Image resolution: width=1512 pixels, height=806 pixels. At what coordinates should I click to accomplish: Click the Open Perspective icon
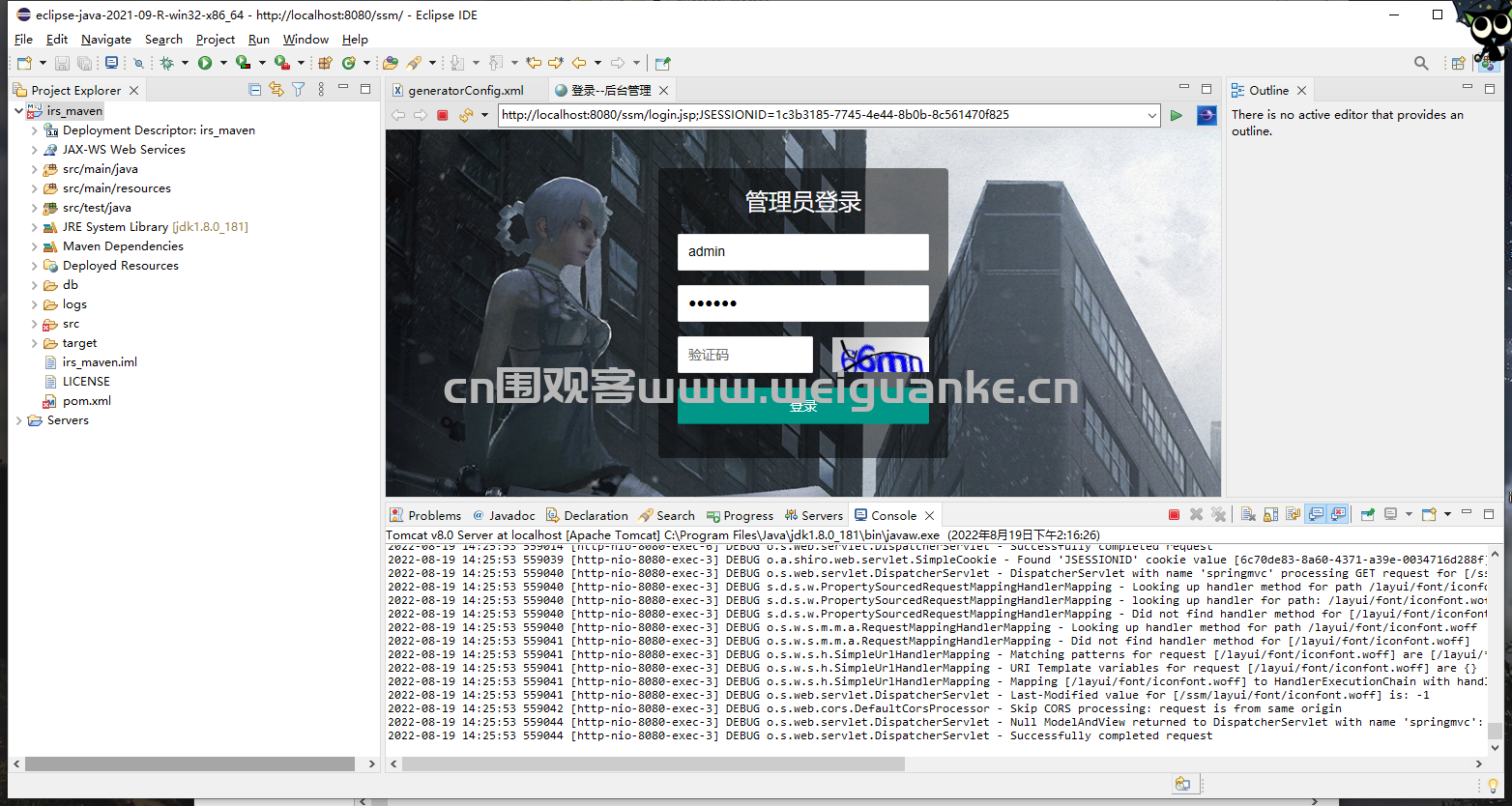click(1458, 63)
